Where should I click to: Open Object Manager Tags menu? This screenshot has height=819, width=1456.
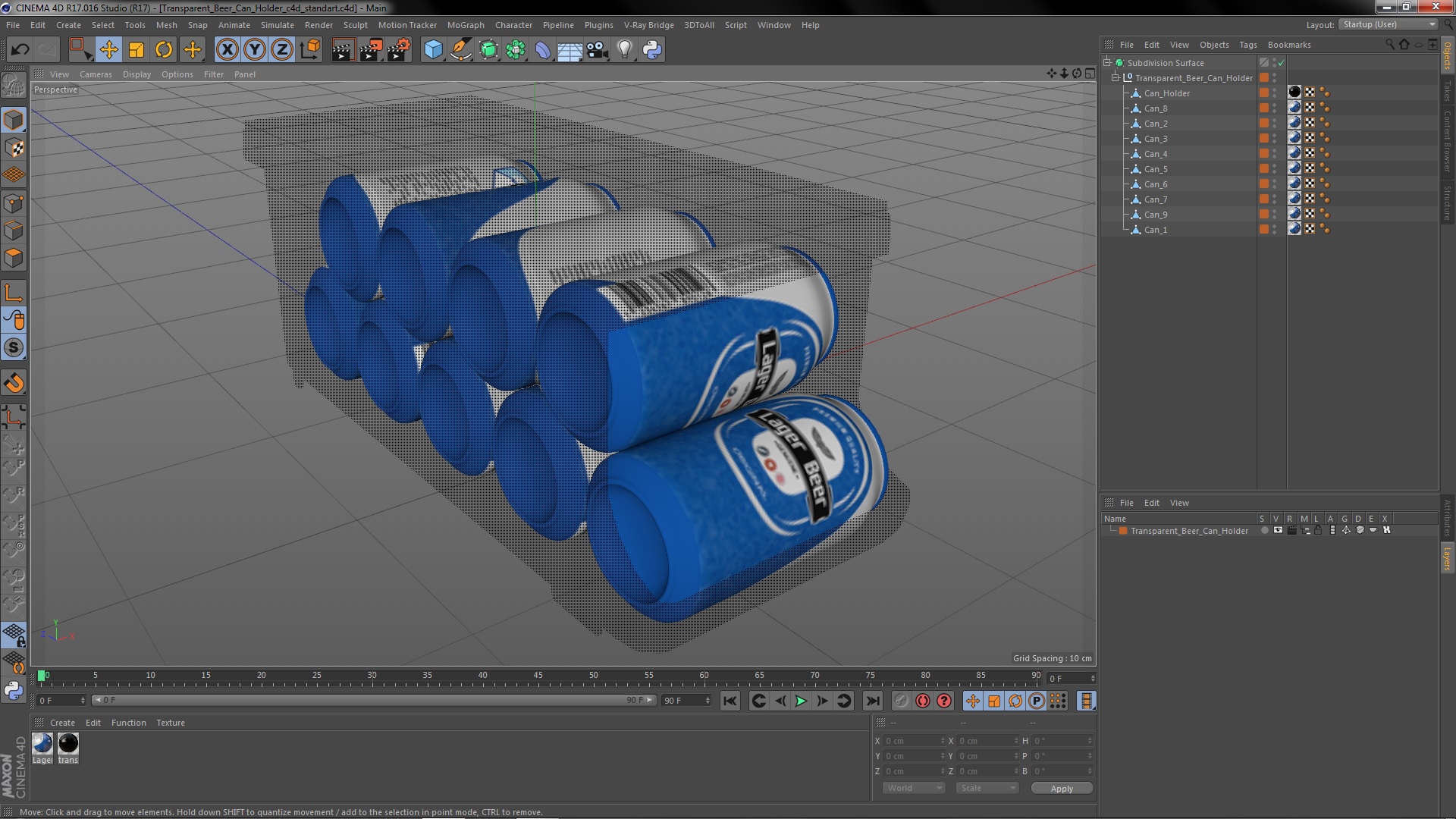click(1247, 45)
